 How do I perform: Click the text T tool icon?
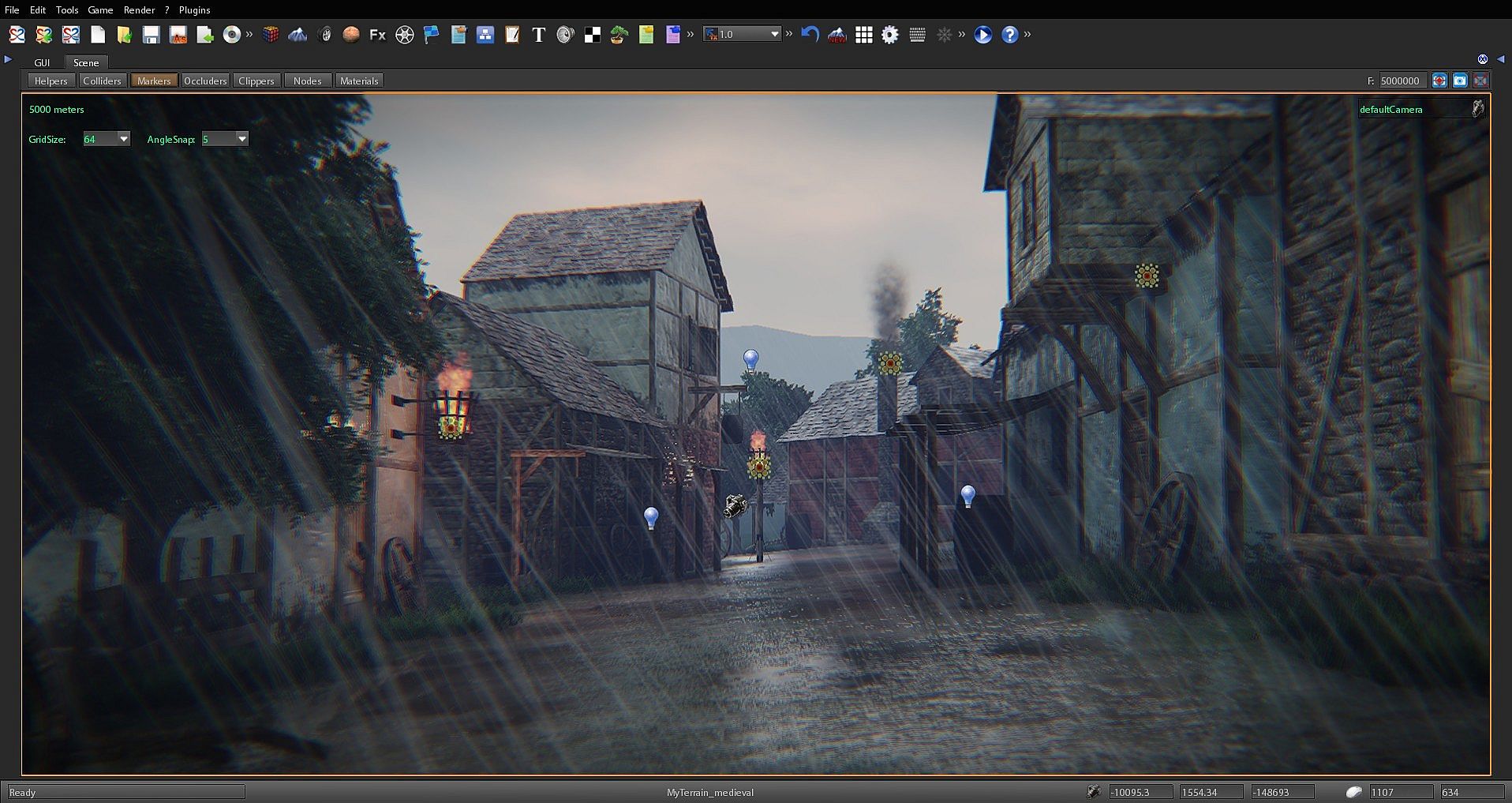pyautogui.click(x=538, y=35)
